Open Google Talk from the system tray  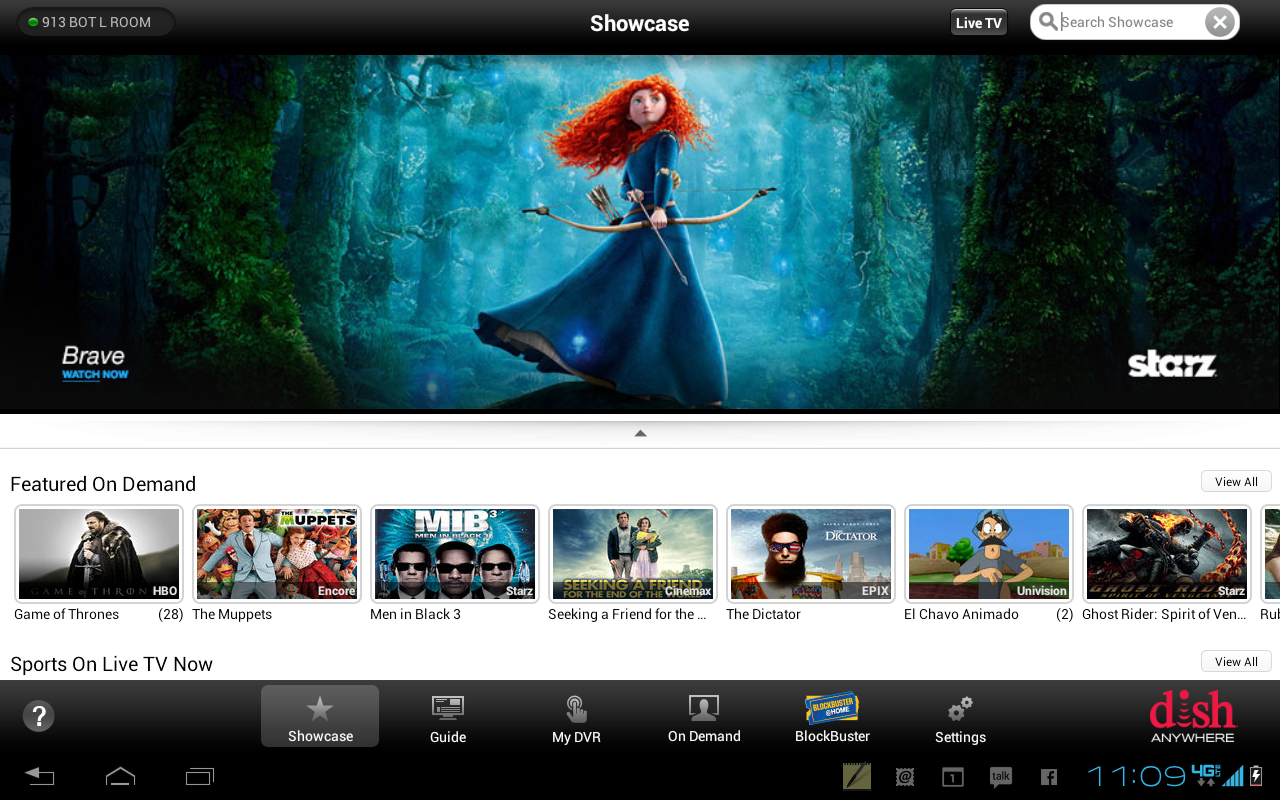pos(1000,776)
